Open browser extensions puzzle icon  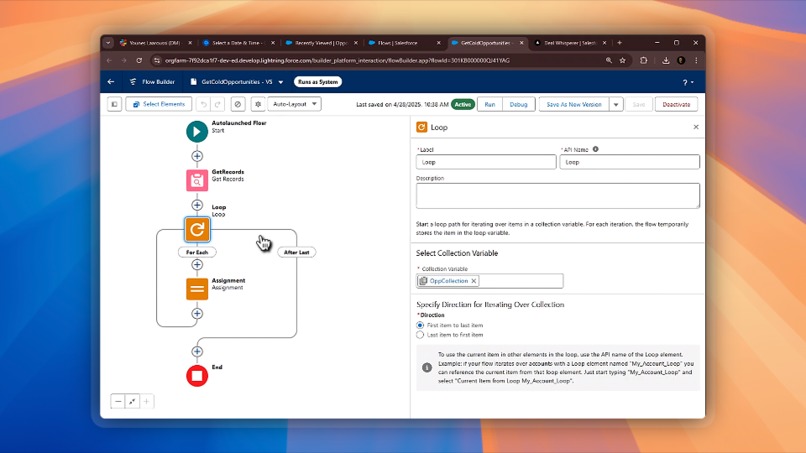click(644, 60)
